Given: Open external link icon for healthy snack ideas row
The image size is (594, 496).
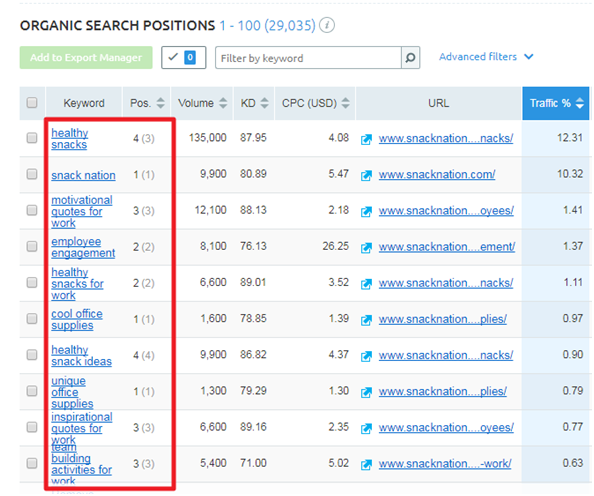Looking at the screenshot, I should (366, 356).
